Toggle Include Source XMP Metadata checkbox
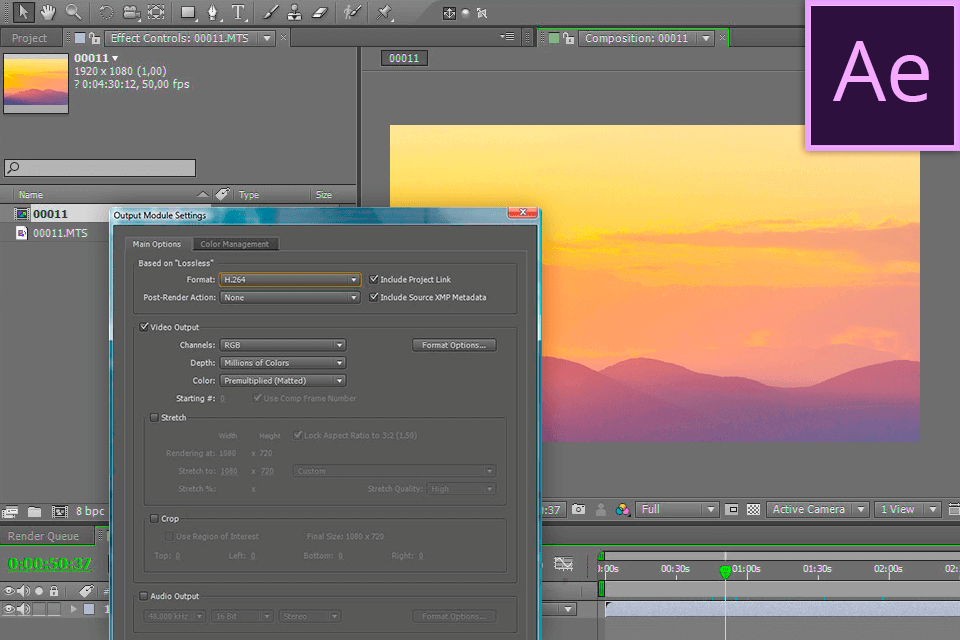 (x=373, y=297)
